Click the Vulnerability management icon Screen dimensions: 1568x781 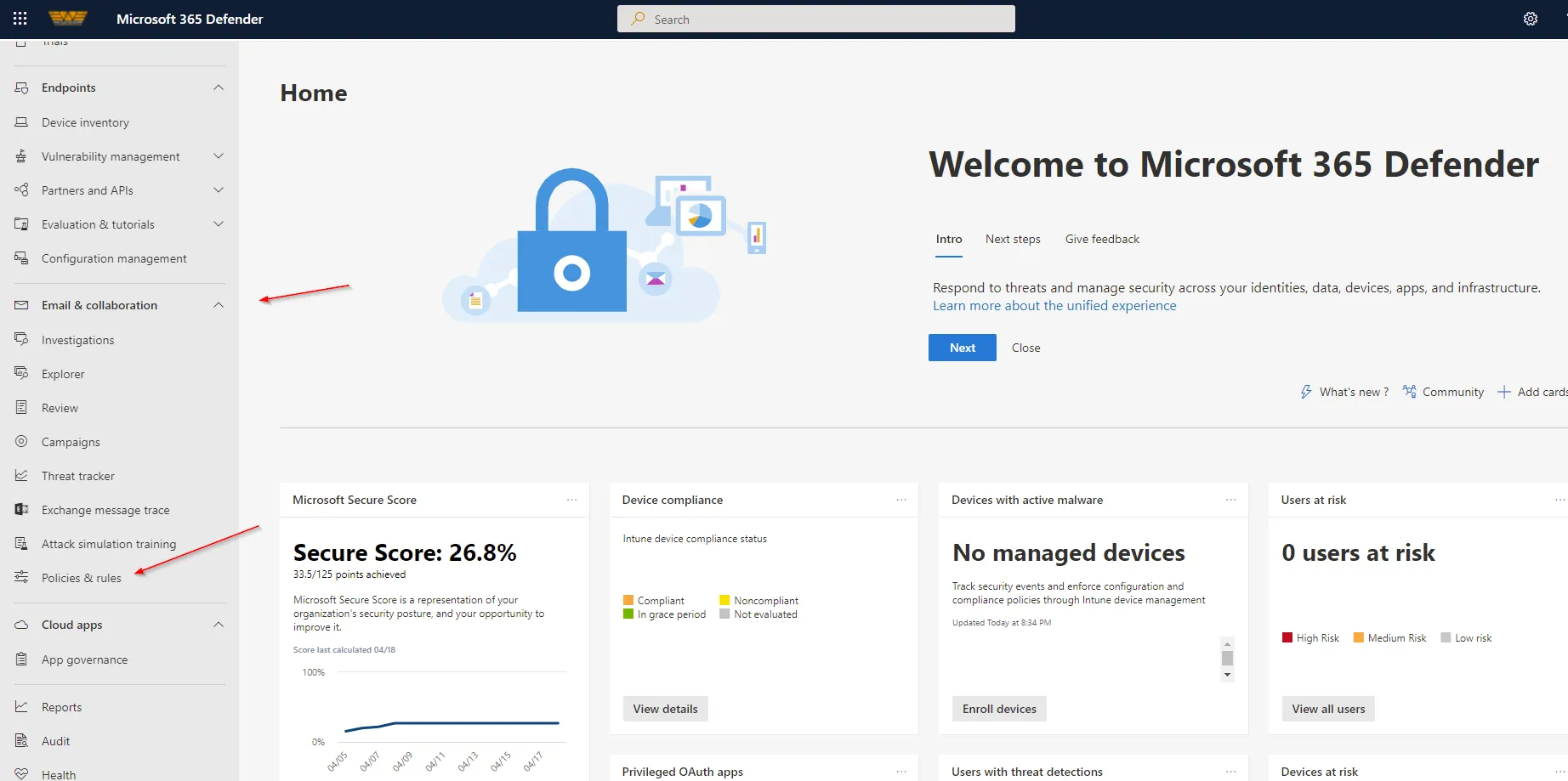coord(21,156)
